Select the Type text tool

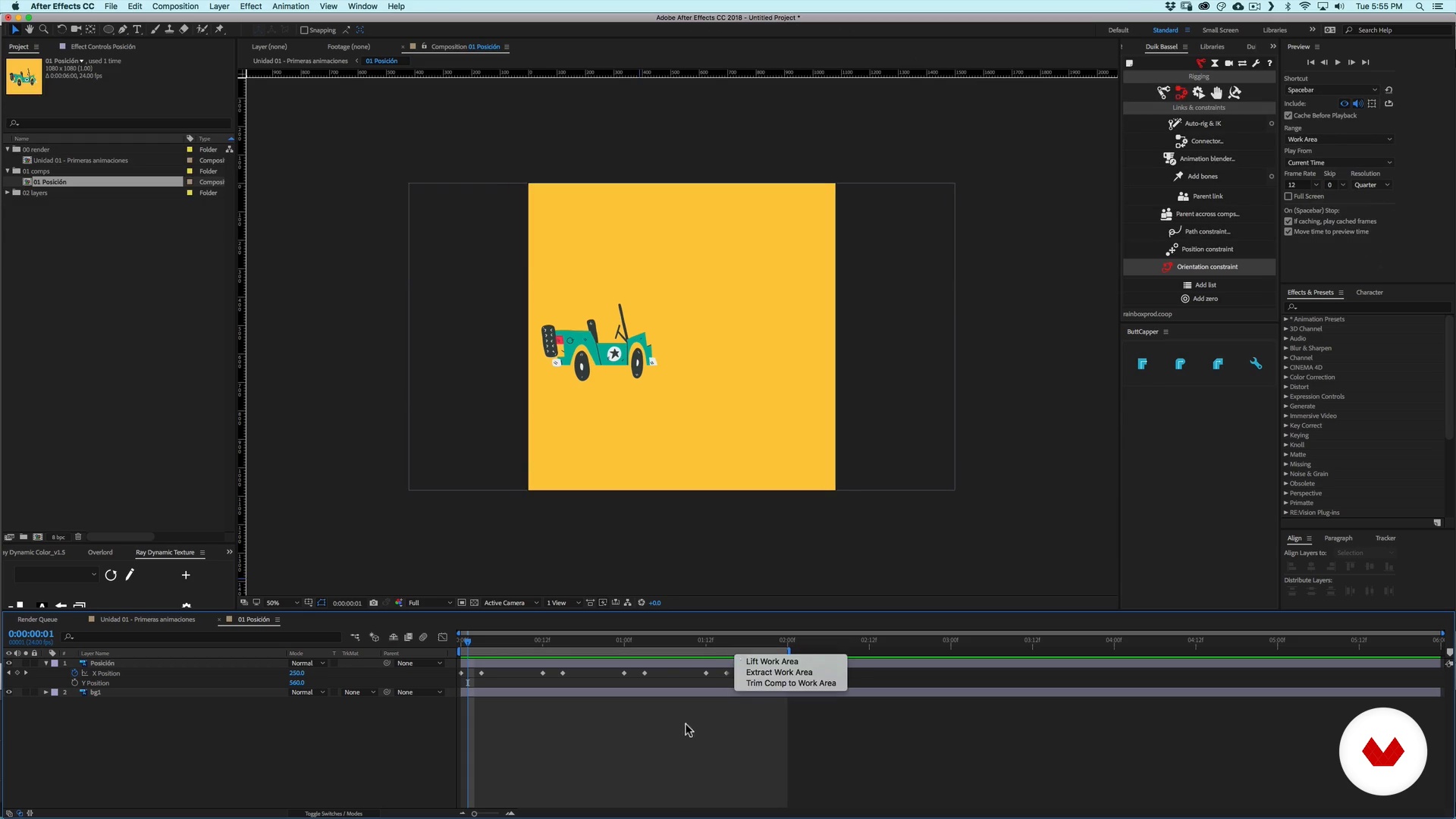click(x=137, y=30)
